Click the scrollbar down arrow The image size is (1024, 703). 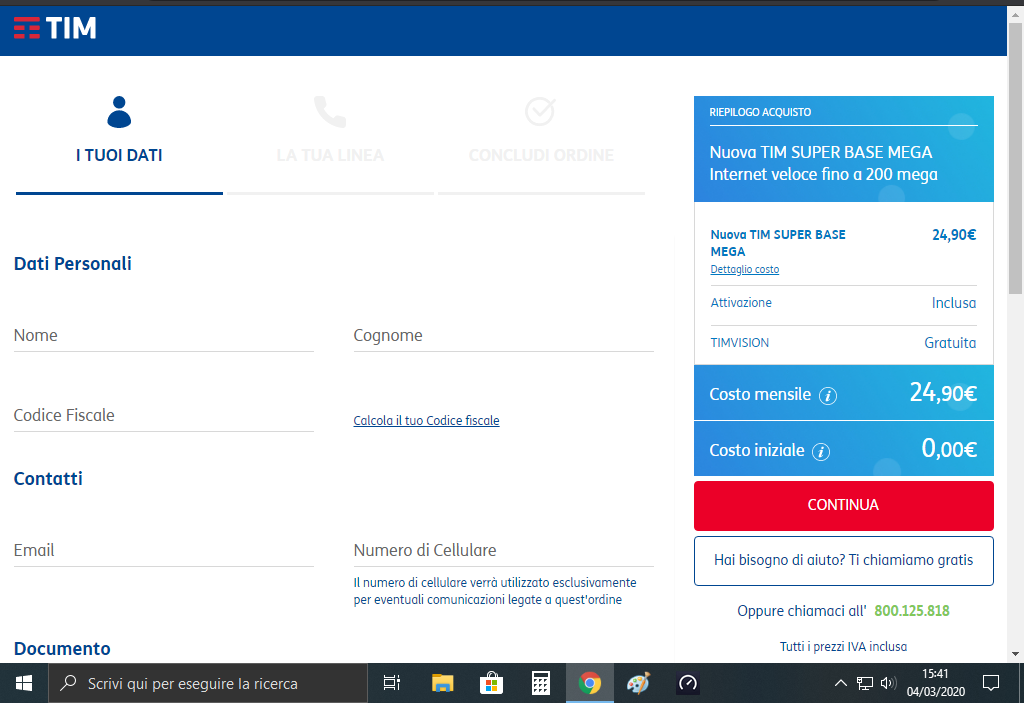click(1016, 654)
